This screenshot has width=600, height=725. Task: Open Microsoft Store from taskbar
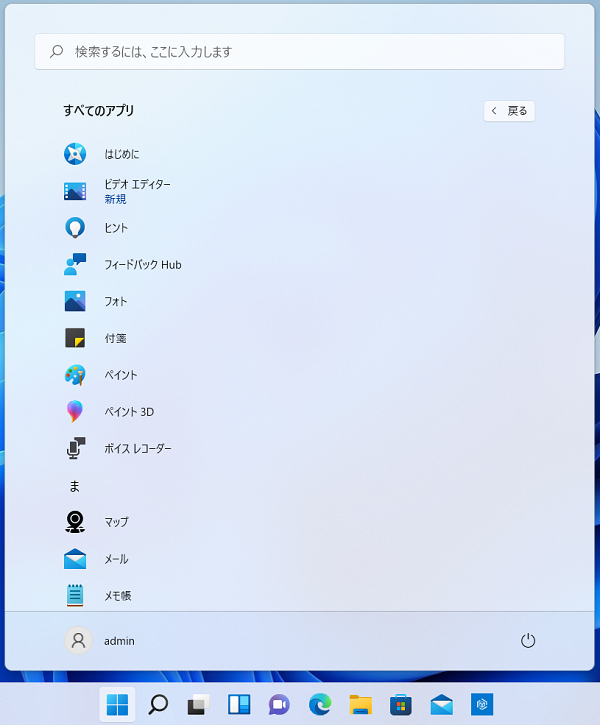[401, 704]
